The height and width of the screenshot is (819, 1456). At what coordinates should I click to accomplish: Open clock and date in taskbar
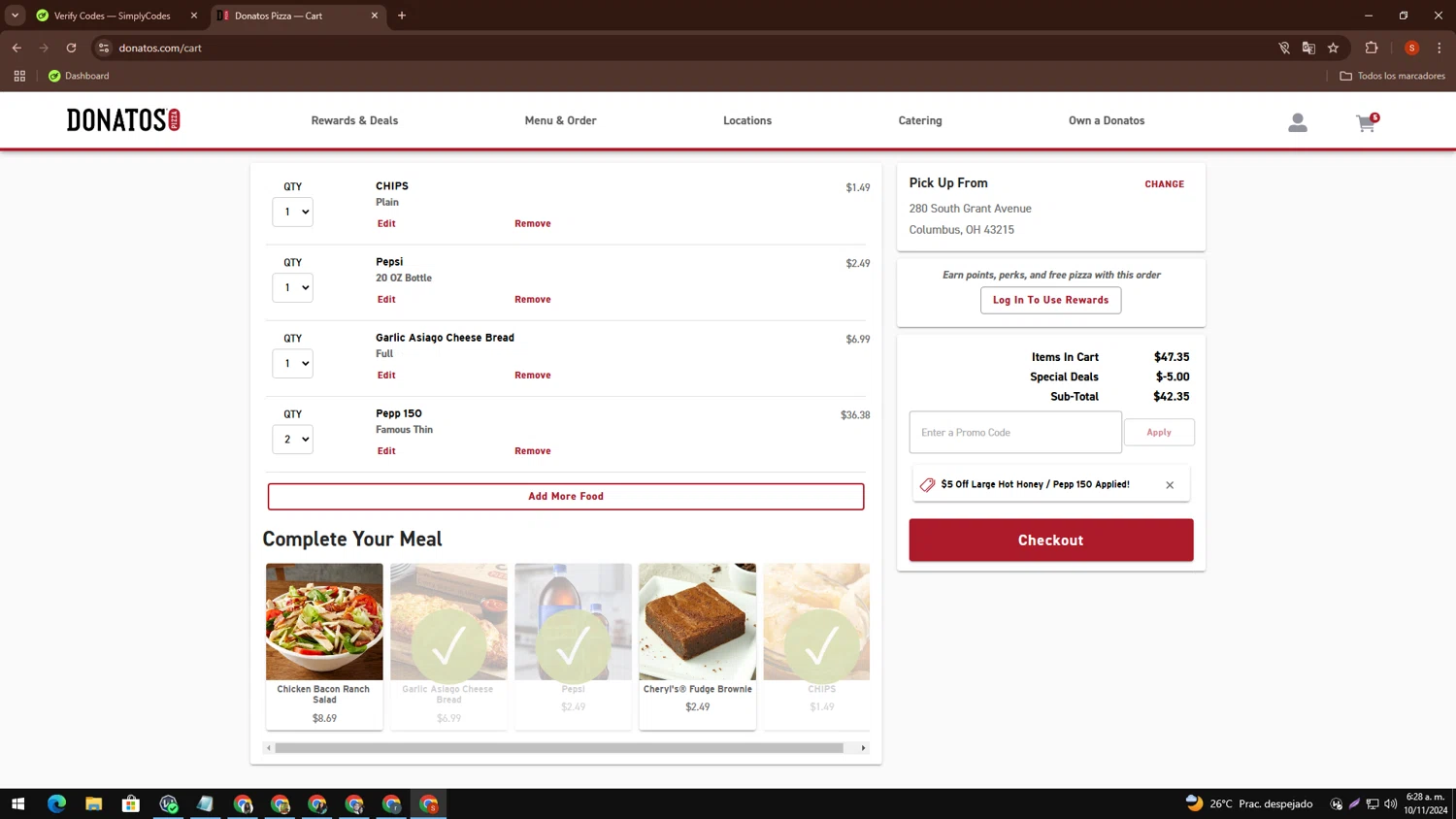[x=1426, y=803]
